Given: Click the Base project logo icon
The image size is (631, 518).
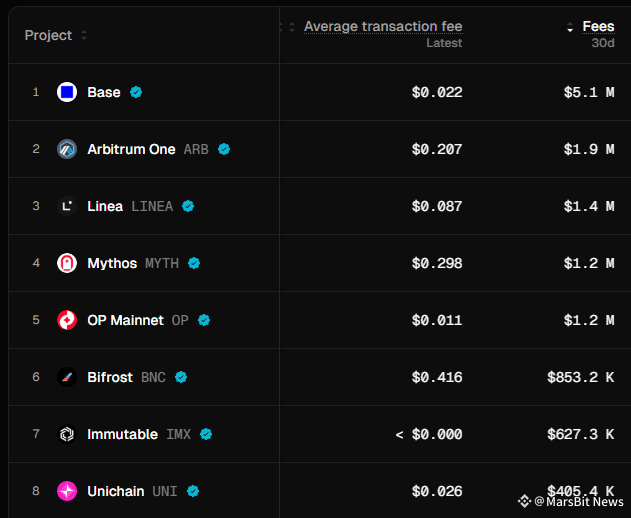Looking at the screenshot, I should (67, 92).
